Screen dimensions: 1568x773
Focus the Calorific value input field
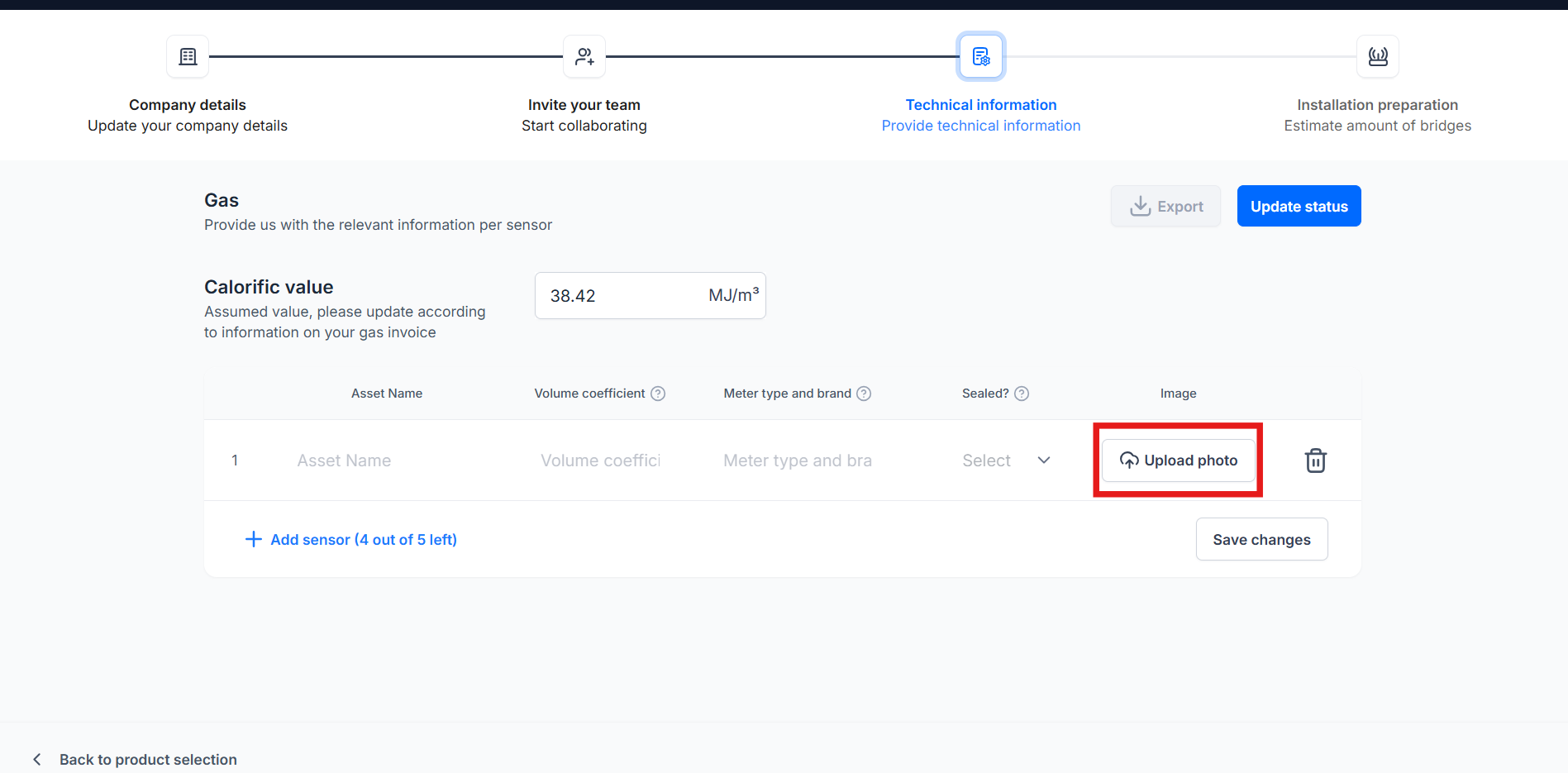coord(651,295)
